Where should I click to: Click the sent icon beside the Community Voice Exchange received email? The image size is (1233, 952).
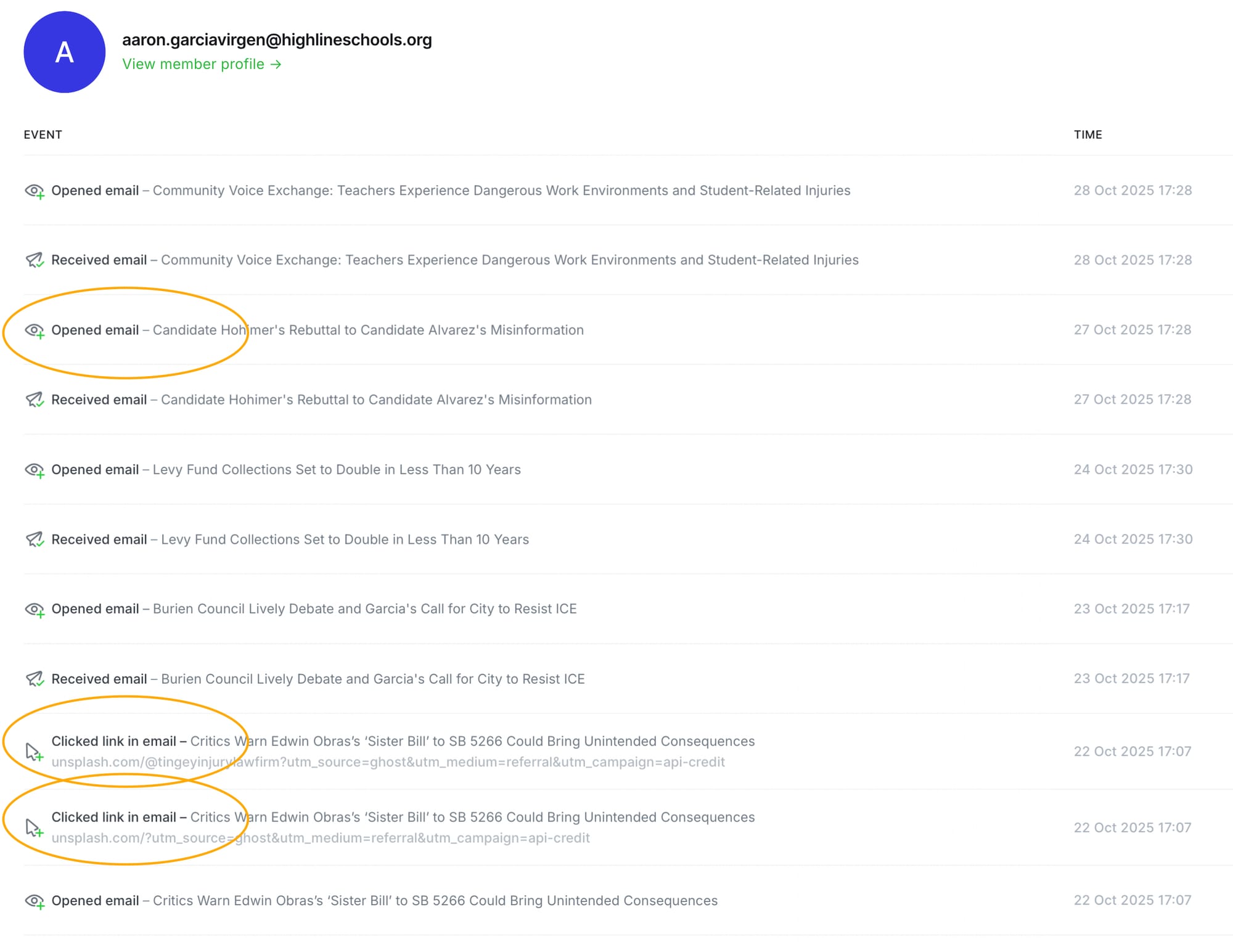click(35, 260)
